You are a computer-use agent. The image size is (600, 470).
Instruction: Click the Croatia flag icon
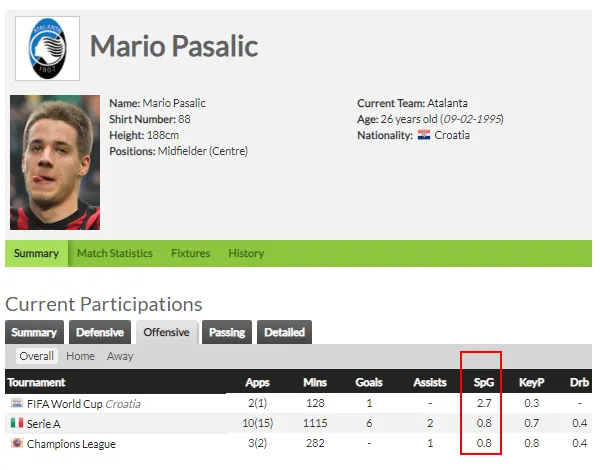(x=424, y=135)
